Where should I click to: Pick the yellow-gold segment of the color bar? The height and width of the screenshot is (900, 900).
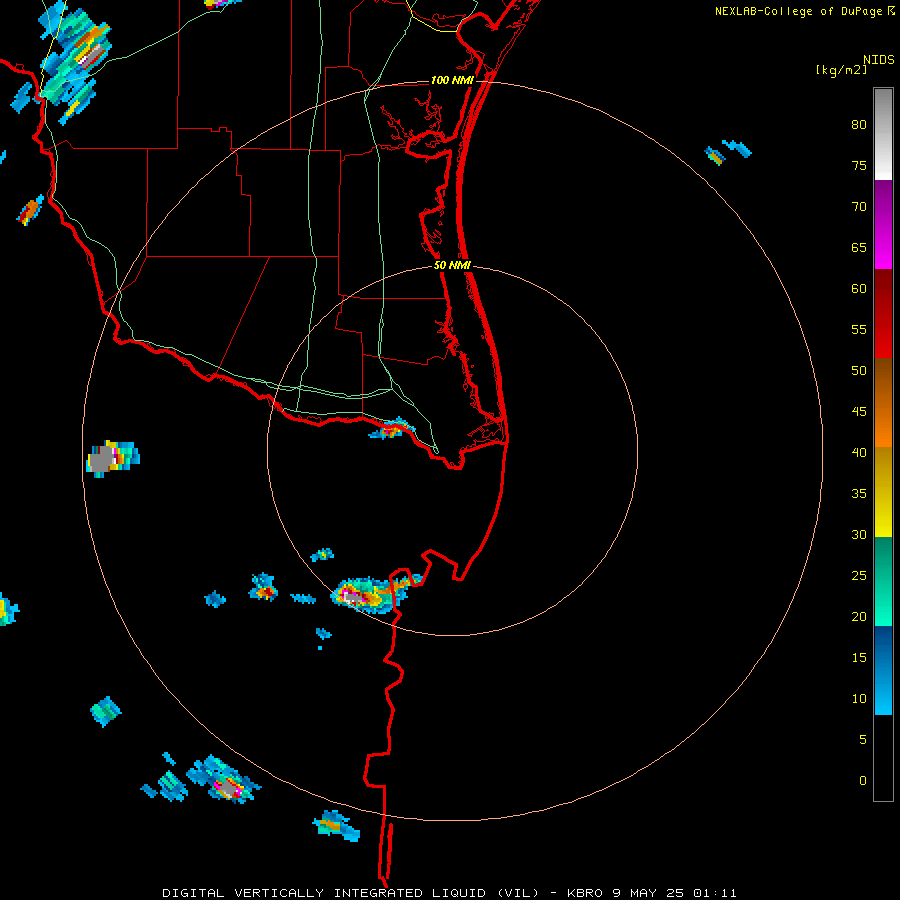click(x=883, y=492)
